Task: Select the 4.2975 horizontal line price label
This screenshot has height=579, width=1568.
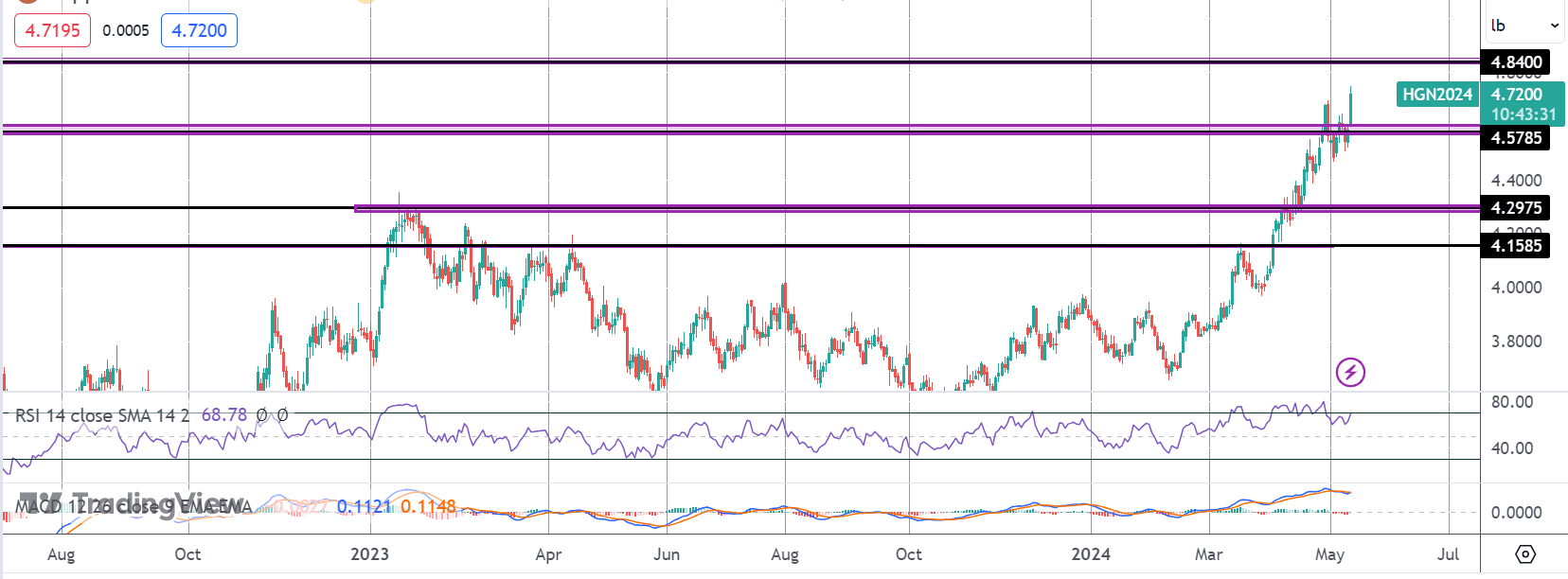Action: (x=1516, y=208)
